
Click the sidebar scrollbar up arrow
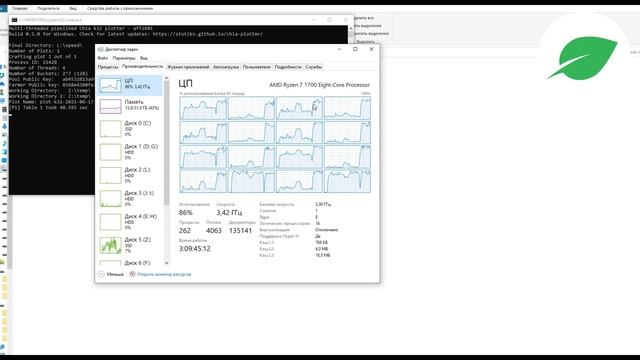point(166,78)
